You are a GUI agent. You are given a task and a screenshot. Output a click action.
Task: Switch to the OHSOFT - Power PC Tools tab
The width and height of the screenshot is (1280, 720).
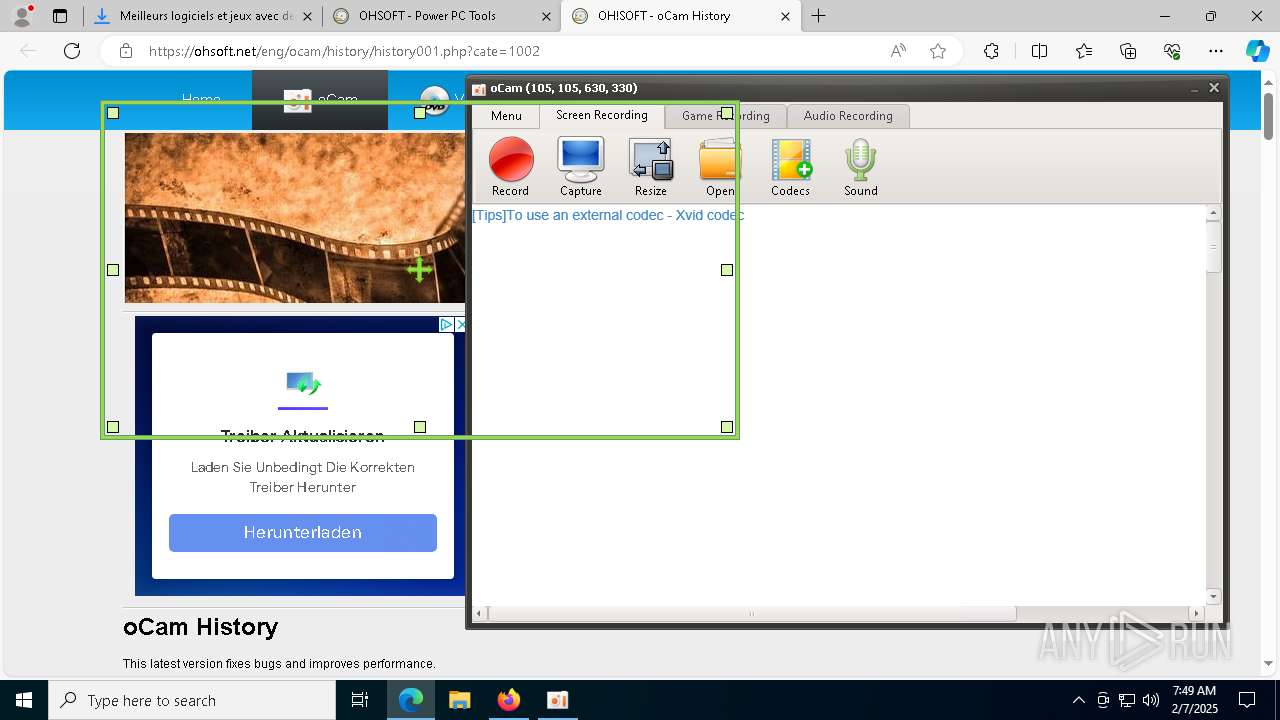pyautogui.click(x=441, y=16)
